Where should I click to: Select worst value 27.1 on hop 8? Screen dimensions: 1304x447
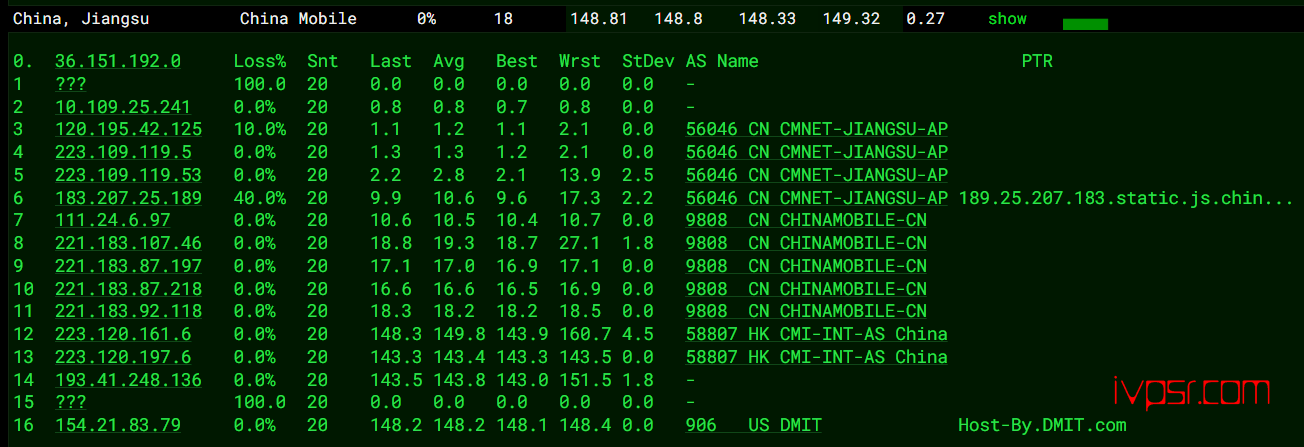point(580,243)
